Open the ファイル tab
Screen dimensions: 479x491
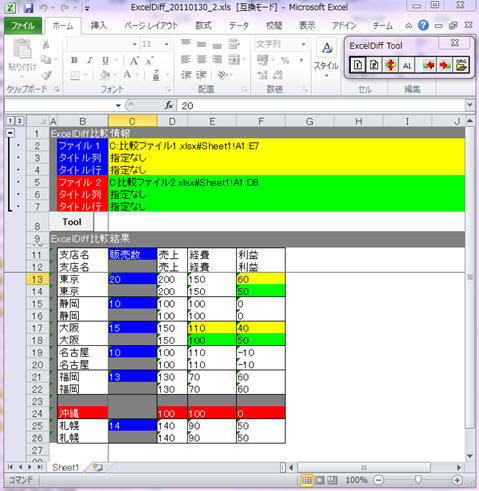point(23,26)
